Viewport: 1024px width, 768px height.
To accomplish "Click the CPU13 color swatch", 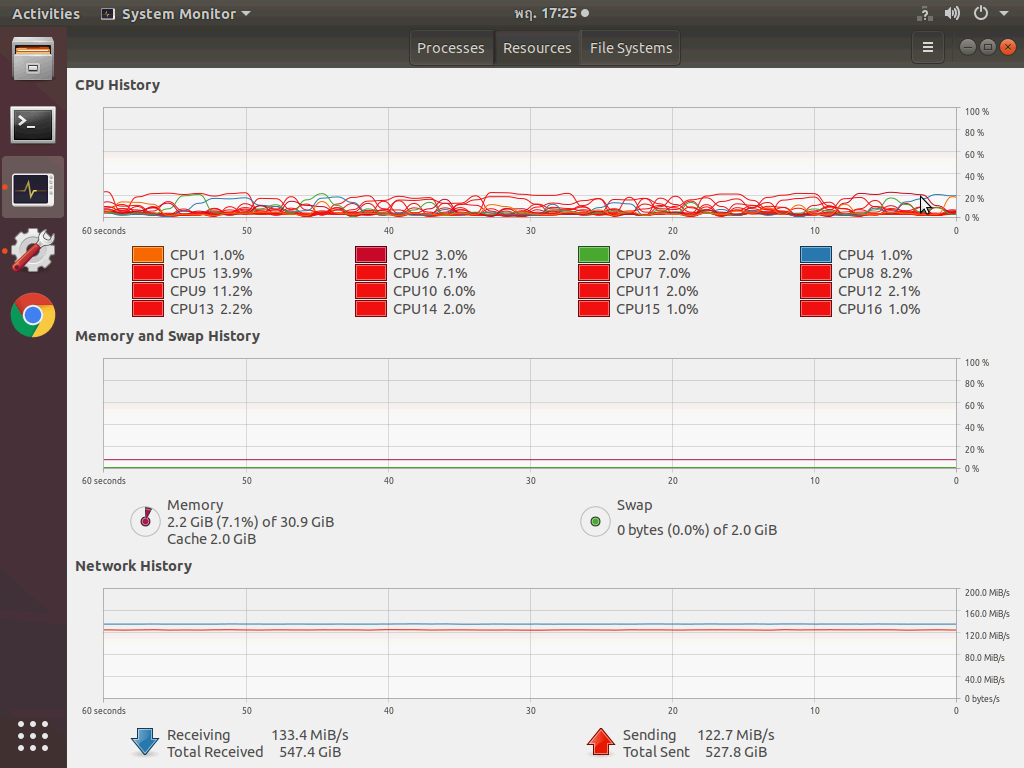I will (x=148, y=309).
